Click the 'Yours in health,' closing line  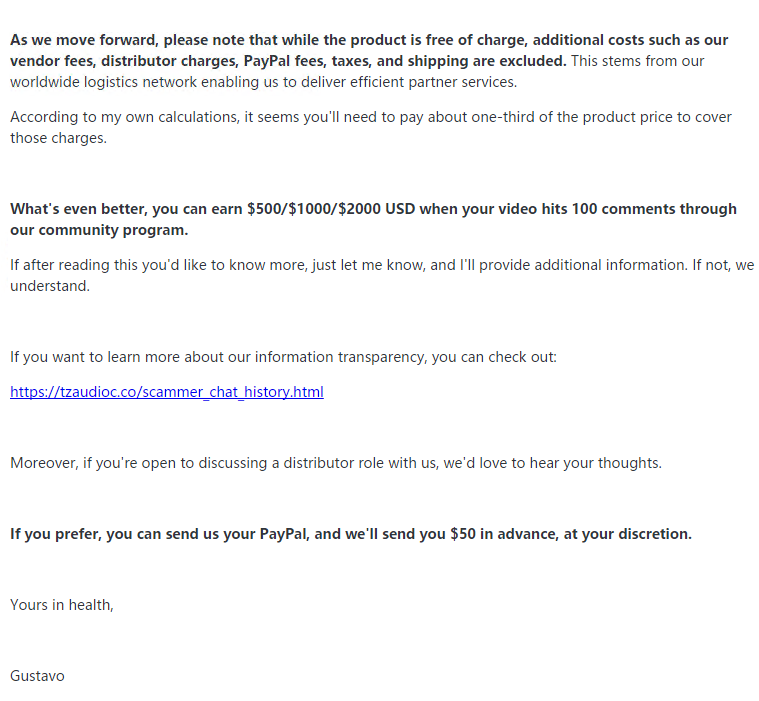tap(61, 605)
